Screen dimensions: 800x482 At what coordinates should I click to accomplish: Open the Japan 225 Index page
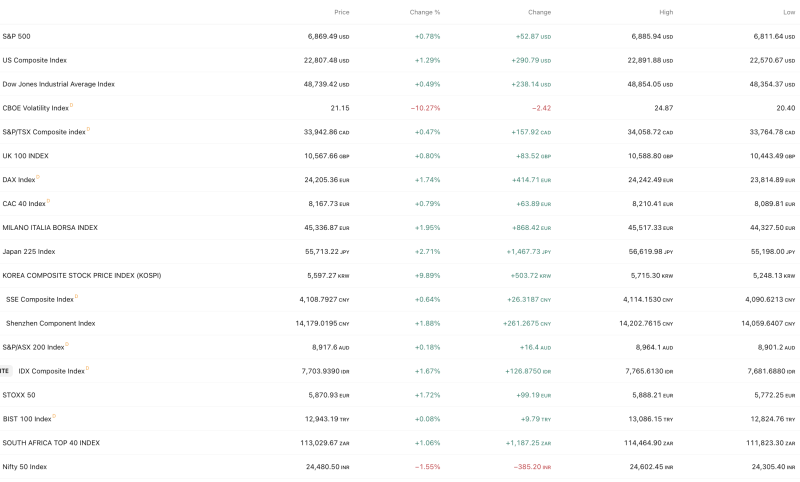[29, 251]
